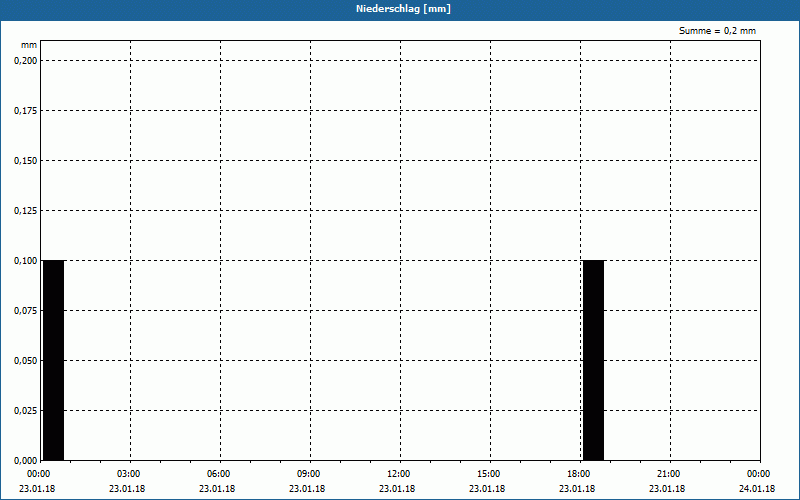Click the 12:00 time axis label

click(x=399, y=474)
